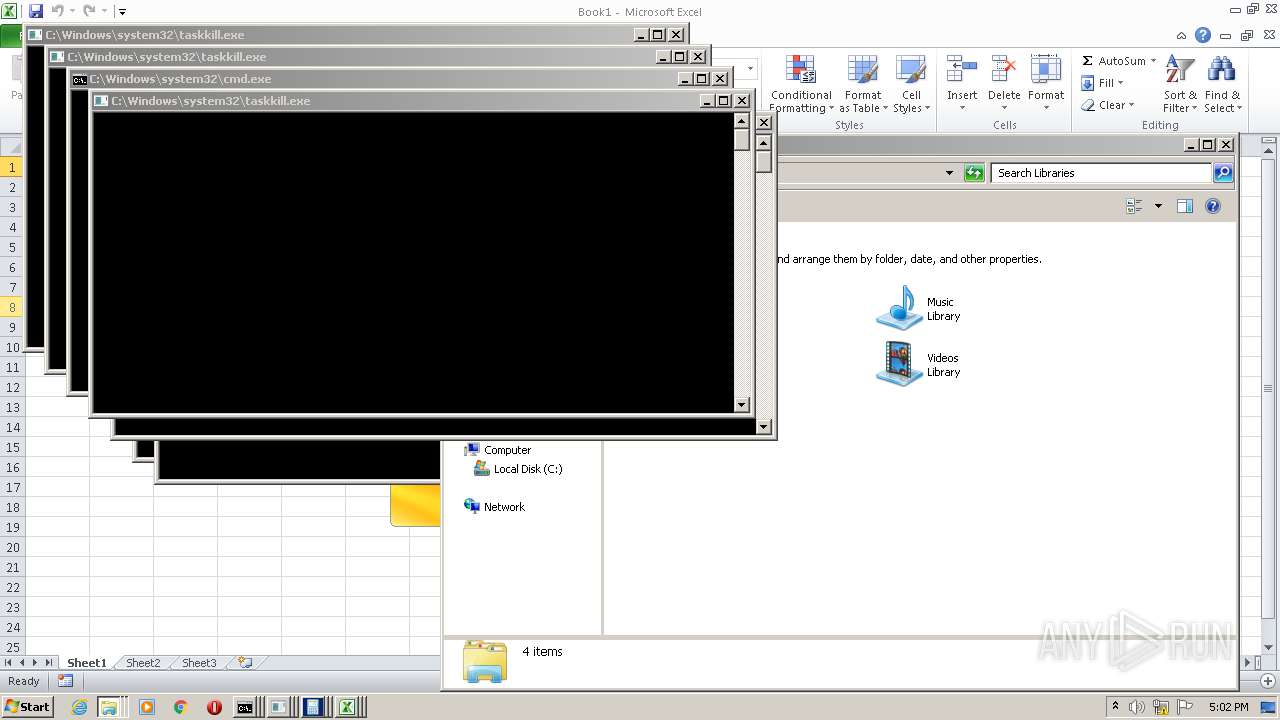Click the macro record icon in status bar

click(65, 681)
